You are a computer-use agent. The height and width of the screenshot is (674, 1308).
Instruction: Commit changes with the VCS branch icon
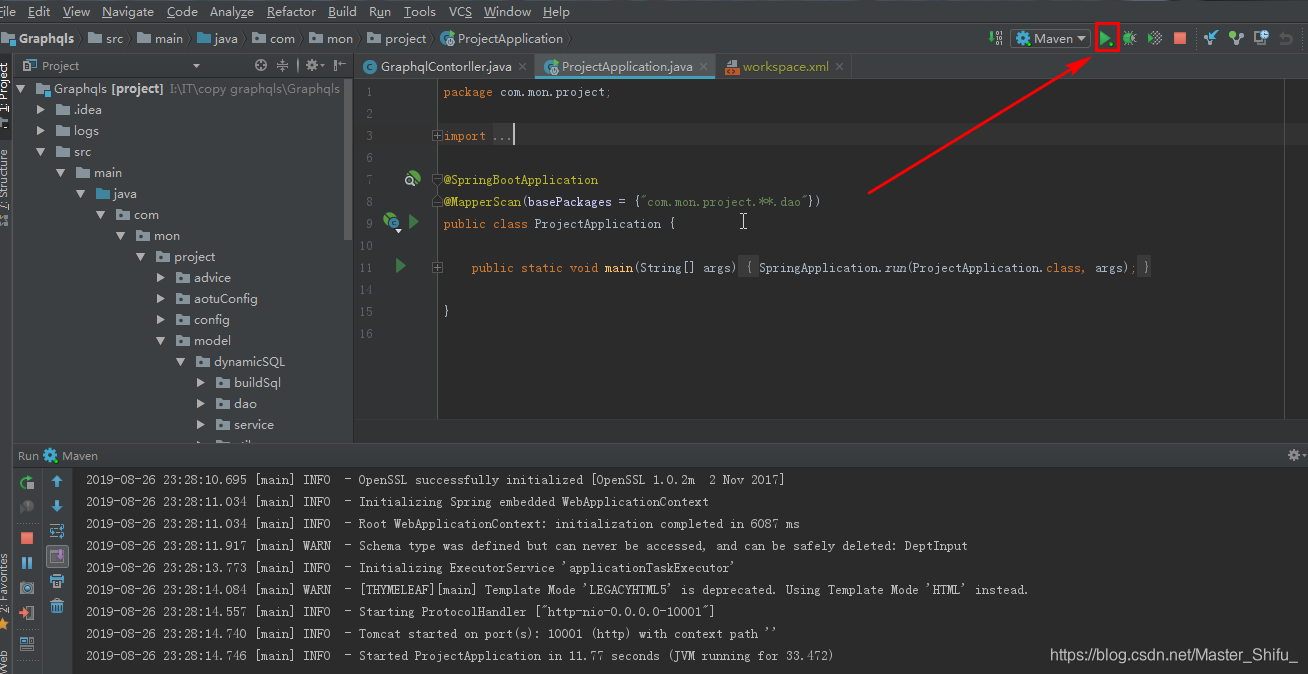pyautogui.click(x=1236, y=38)
